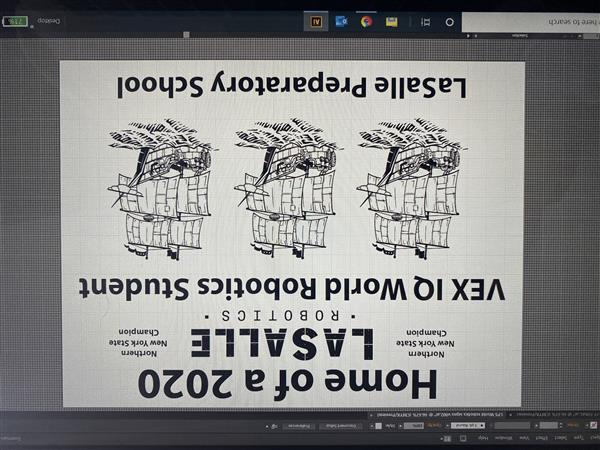Viewport: 600px width, 450px height.
Task: Click the screen mode icon beside Help
Action: pos(463,438)
